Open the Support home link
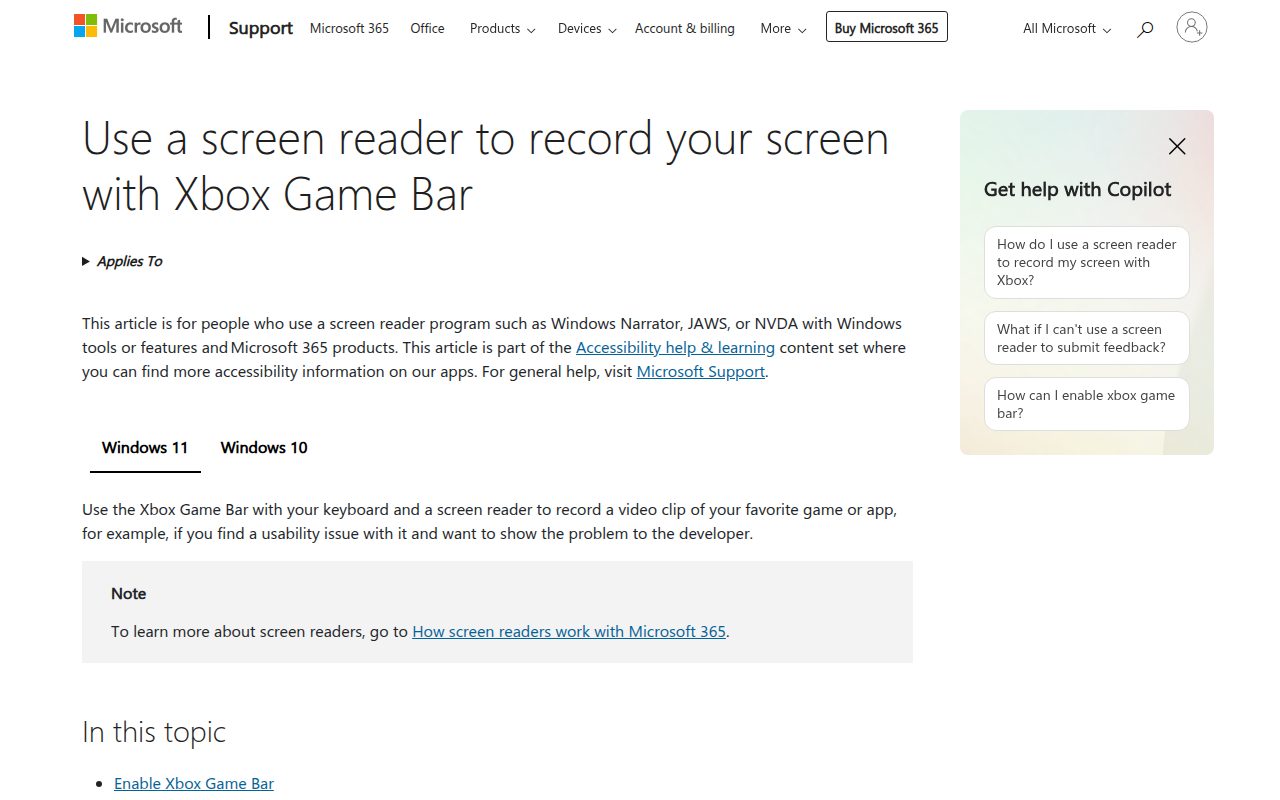Viewport: 1280px width, 800px height. (260, 28)
